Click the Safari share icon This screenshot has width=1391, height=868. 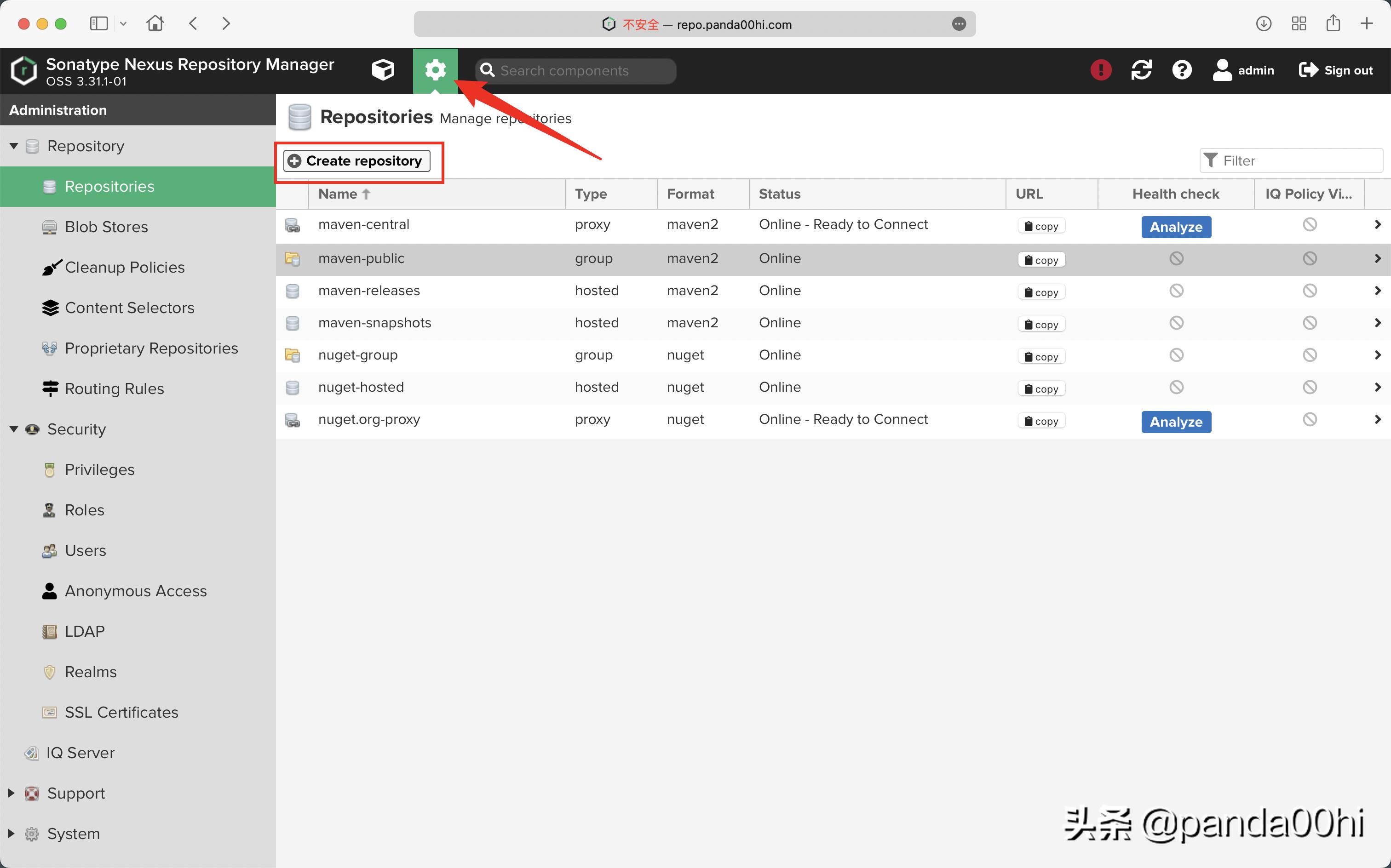(x=1333, y=23)
